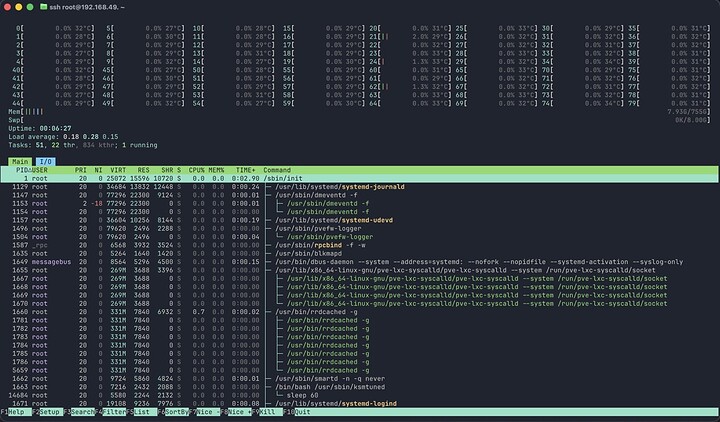720x422 pixels.
Task: Sort by USER column header
Action: point(40,170)
